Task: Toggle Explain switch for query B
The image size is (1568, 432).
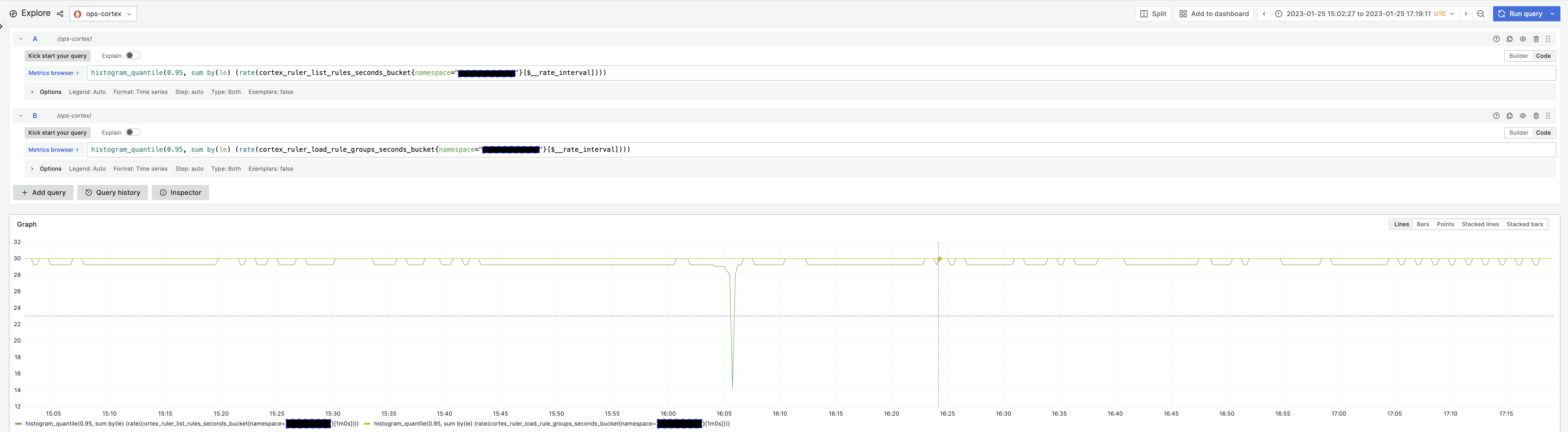Action: pos(133,132)
